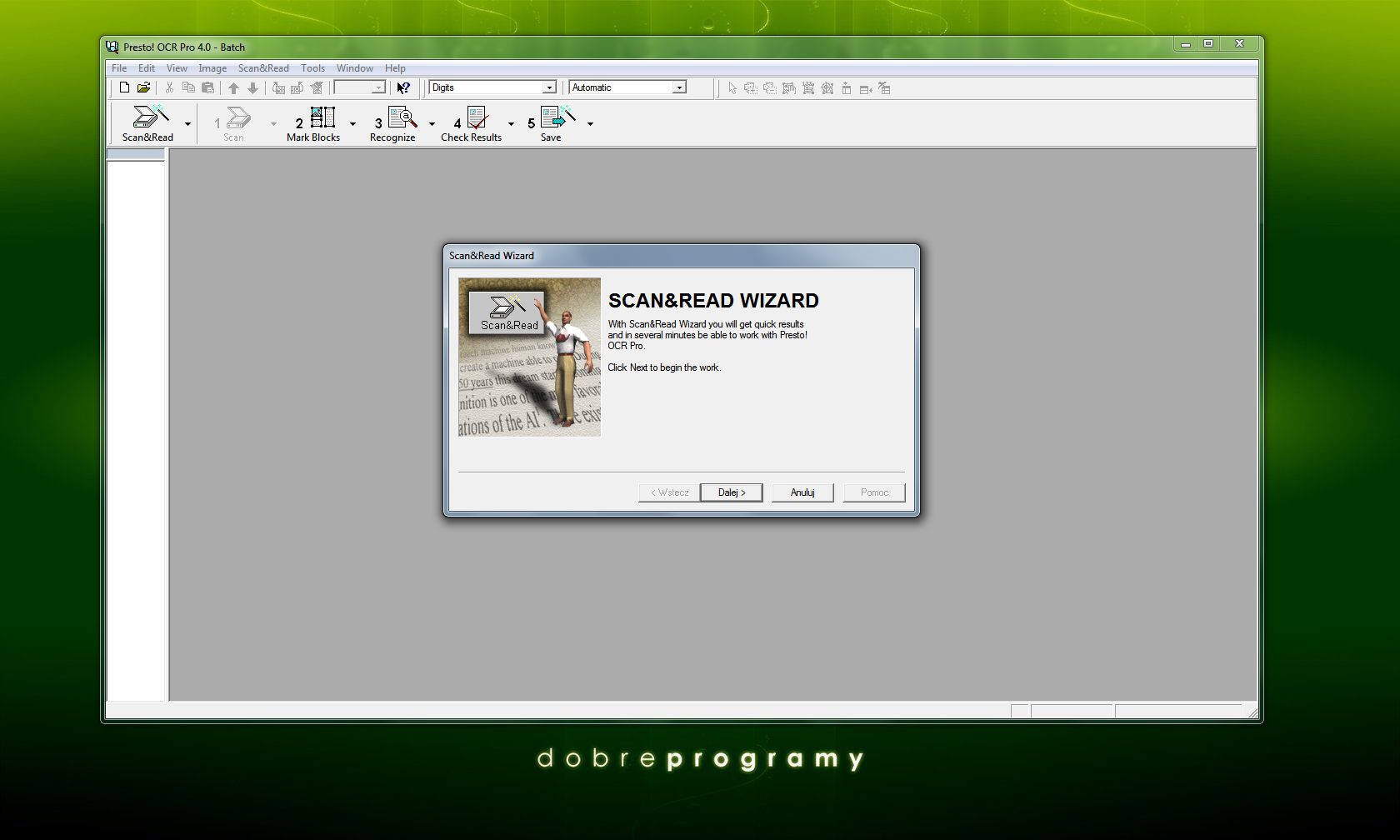Click the Dalej > button in wizard

click(x=732, y=492)
